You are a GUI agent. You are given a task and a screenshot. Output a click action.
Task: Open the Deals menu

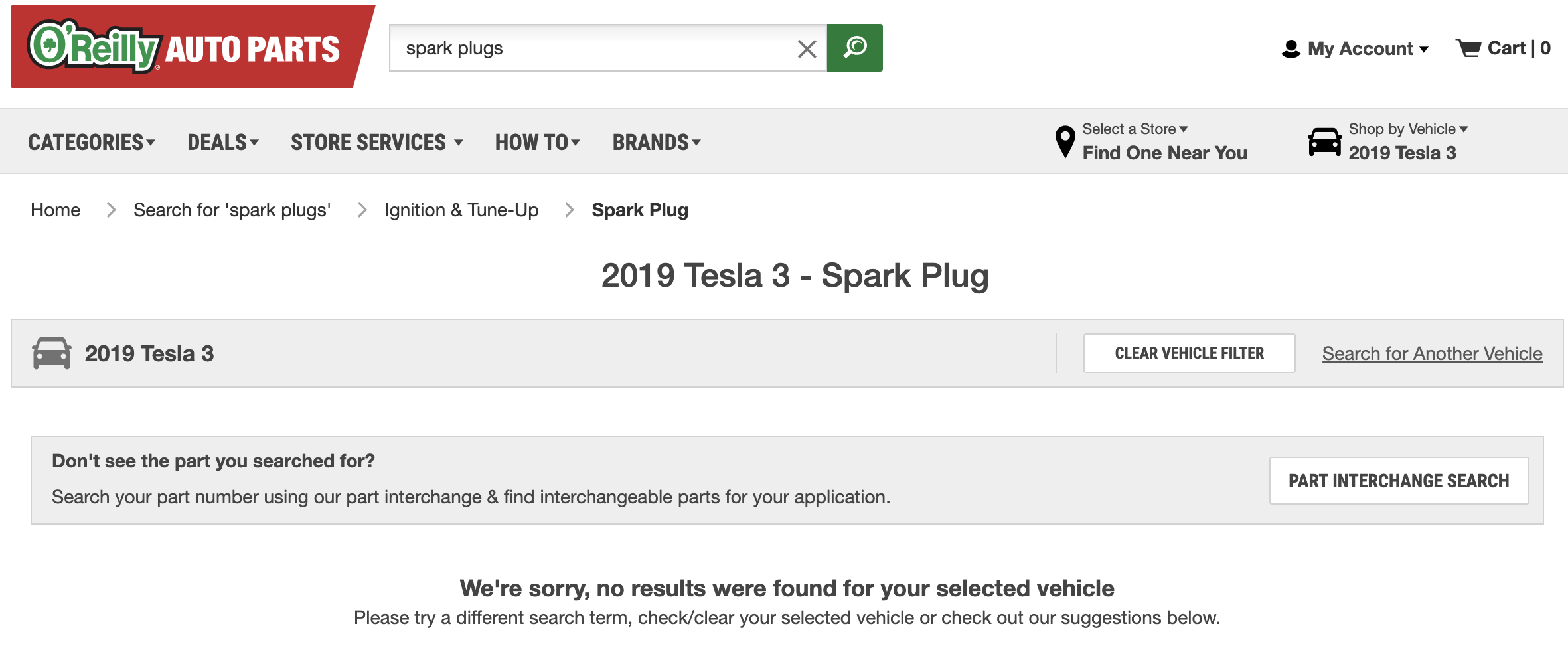223,142
